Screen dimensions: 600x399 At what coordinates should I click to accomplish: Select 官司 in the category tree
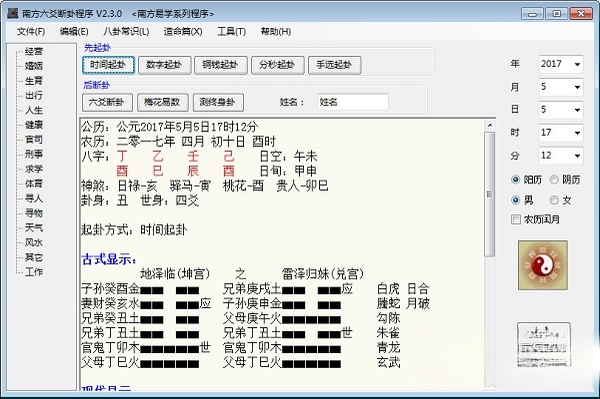(x=34, y=140)
